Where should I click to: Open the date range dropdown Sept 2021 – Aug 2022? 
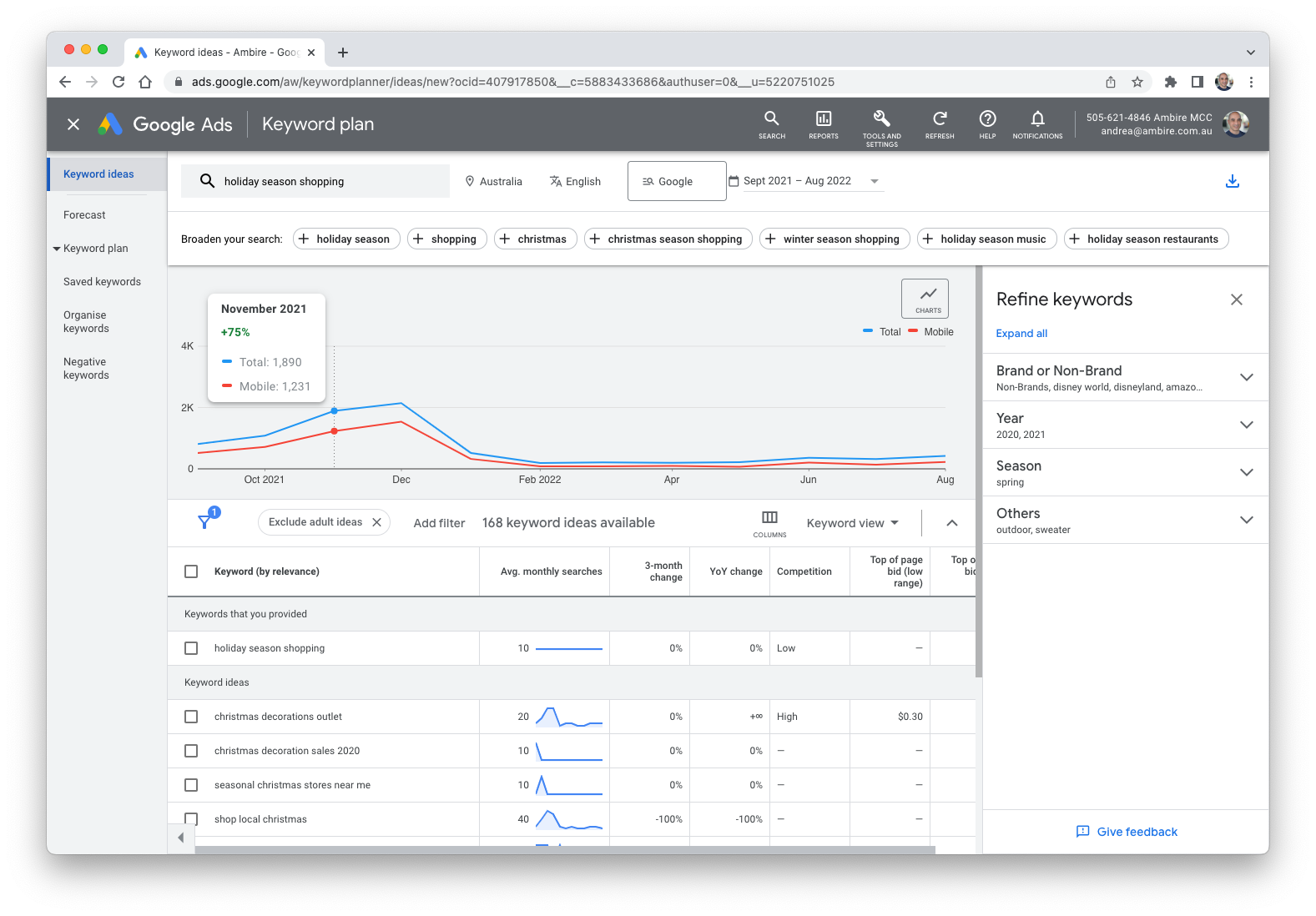pos(805,181)
